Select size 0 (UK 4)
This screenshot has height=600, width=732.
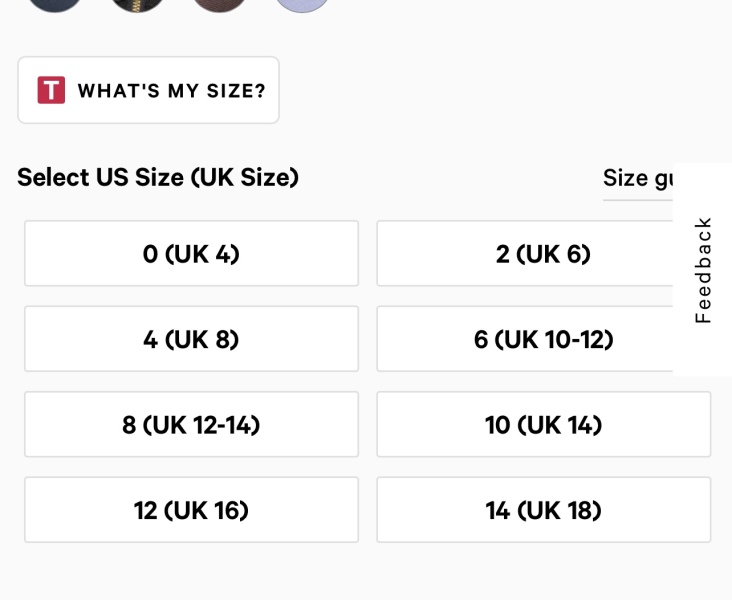tap(191, 254)
